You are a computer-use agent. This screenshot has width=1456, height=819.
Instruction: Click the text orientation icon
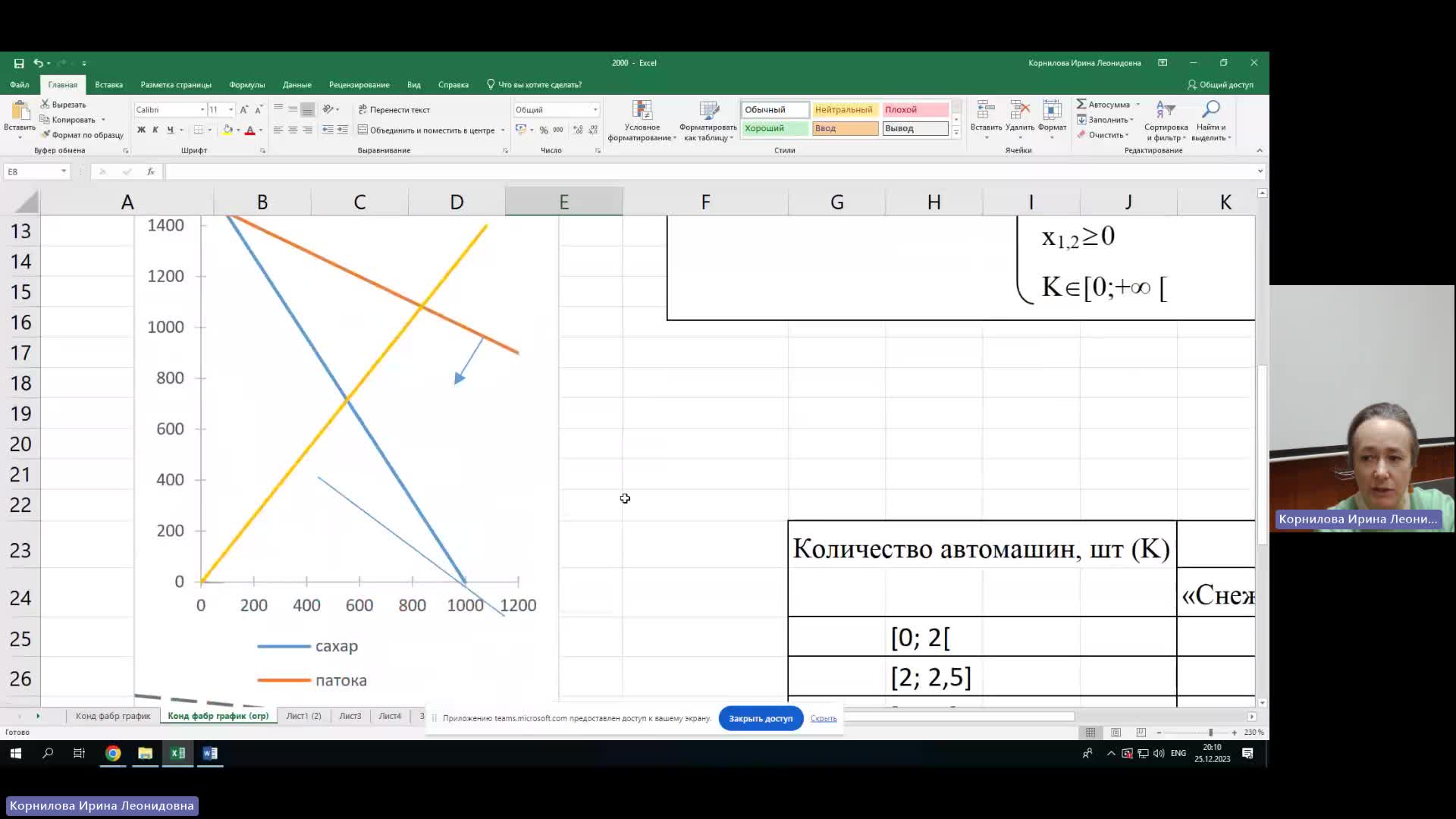click(328, 109)
